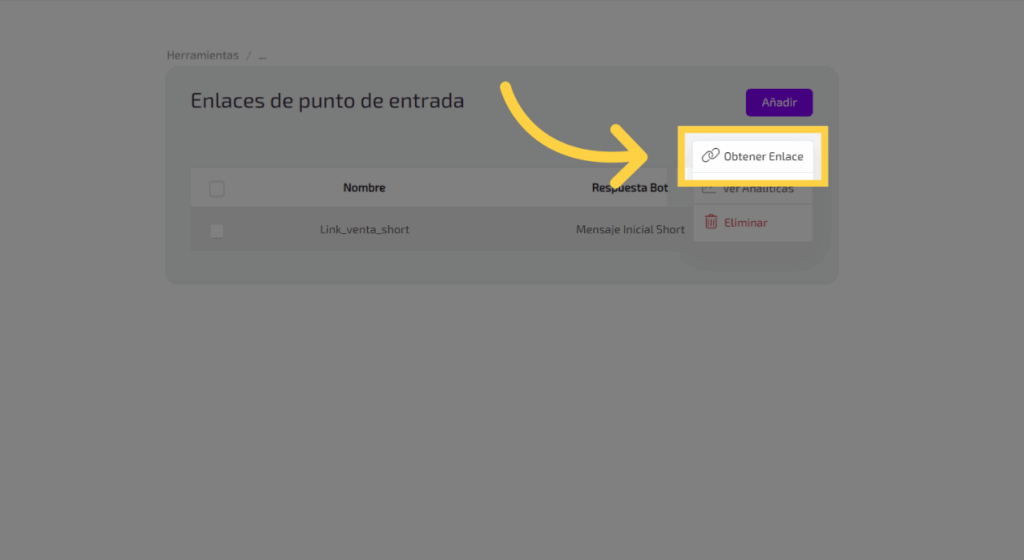Click the Enlaces de punto de entrada heading
Image resolution: width=1024 pixels, height=560 pixels.
[327, 101]
